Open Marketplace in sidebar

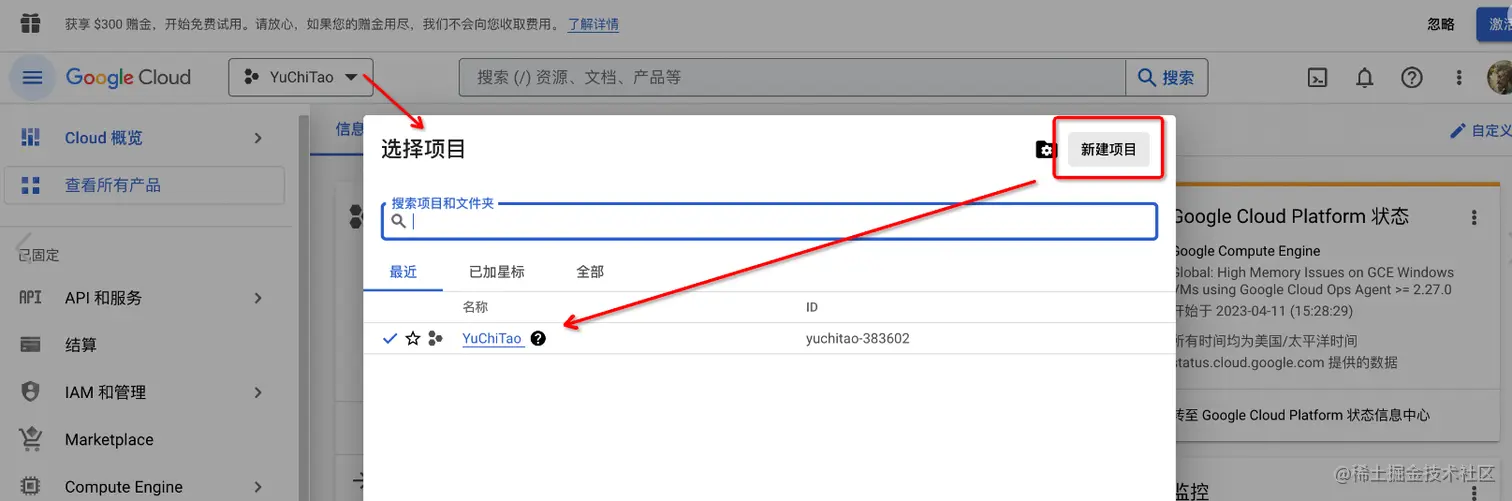click(x=109, y=439)
